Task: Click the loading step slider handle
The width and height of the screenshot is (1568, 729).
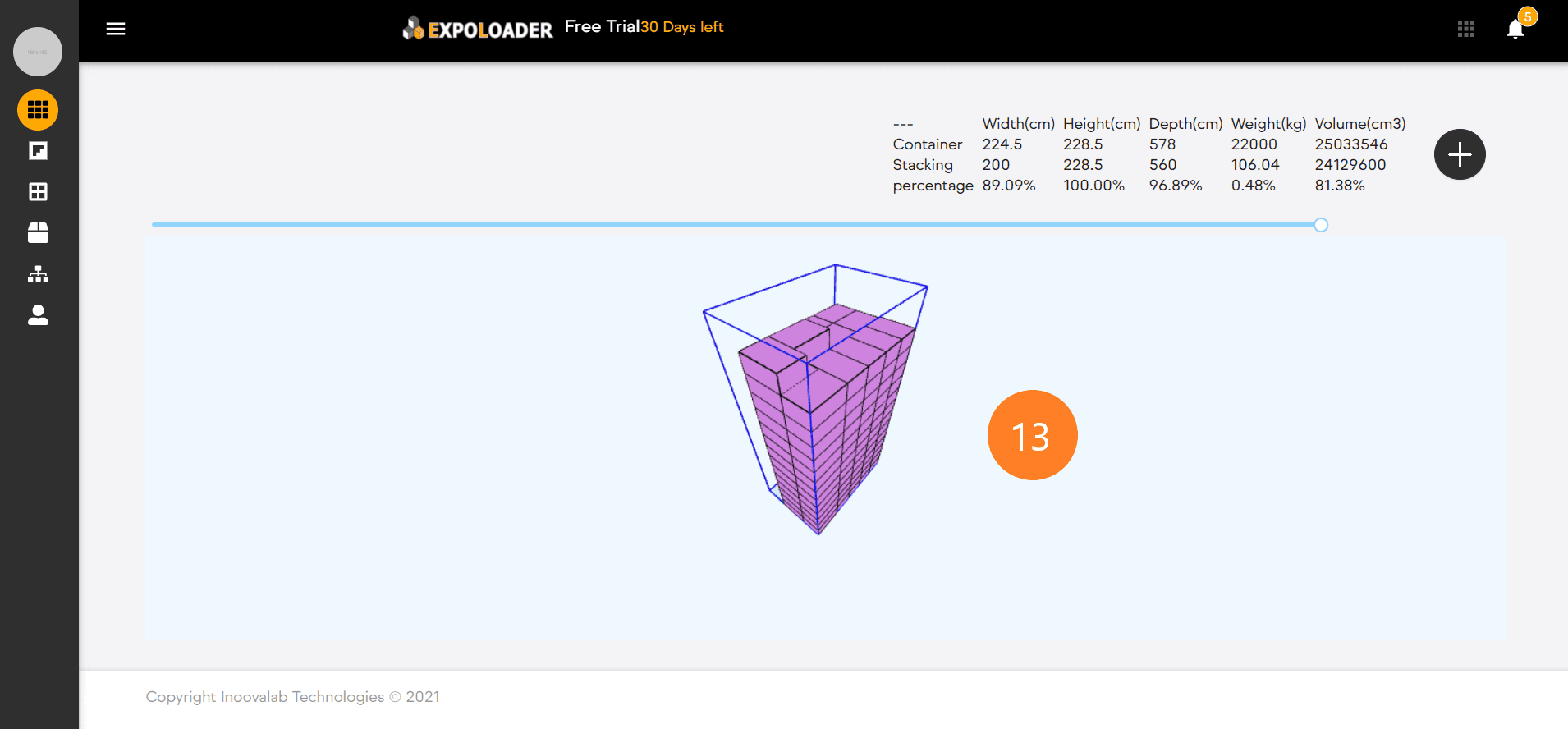Action: pos(1321,225)
